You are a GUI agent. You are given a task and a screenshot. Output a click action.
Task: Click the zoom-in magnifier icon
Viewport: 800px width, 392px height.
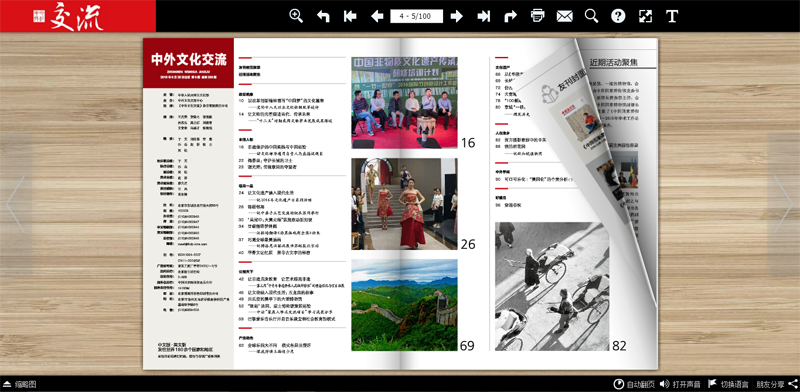(296, 16)
